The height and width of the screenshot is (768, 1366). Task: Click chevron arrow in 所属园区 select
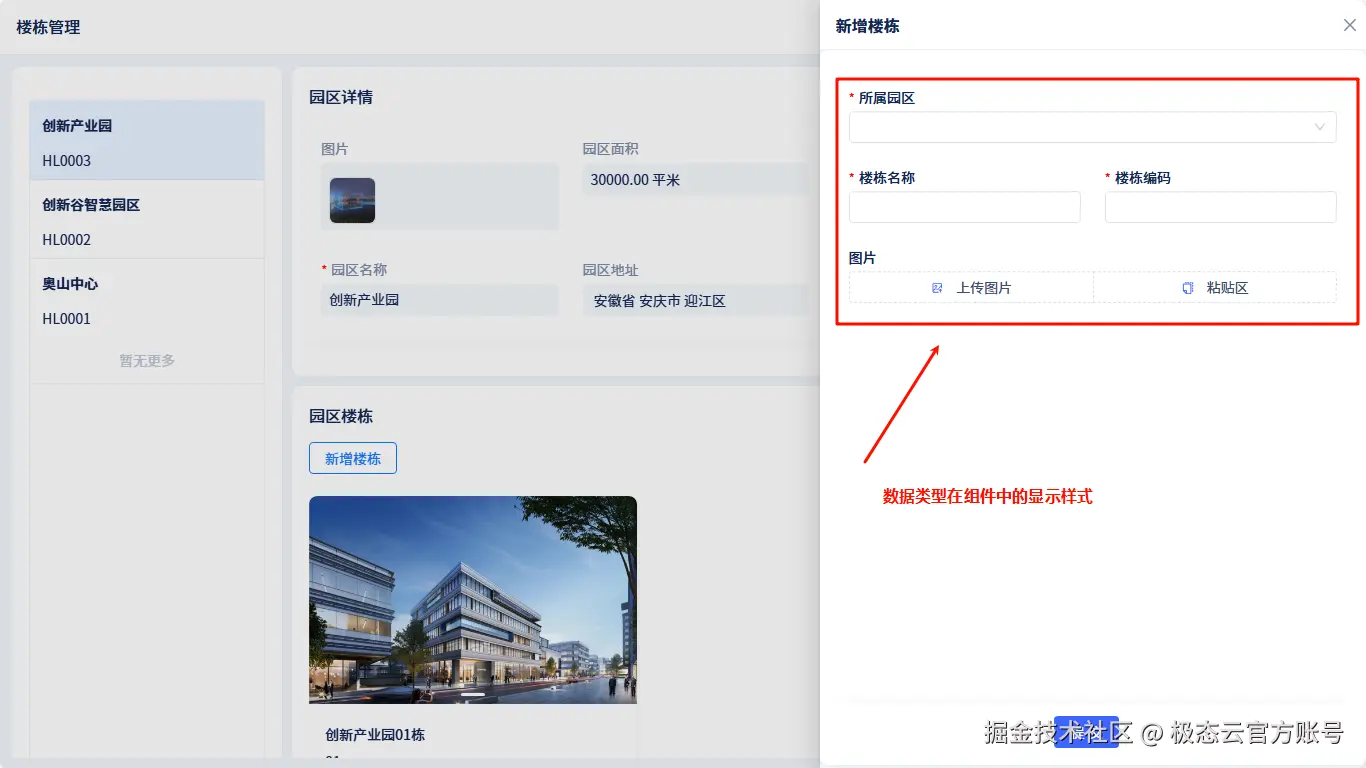click(1320, 127)
